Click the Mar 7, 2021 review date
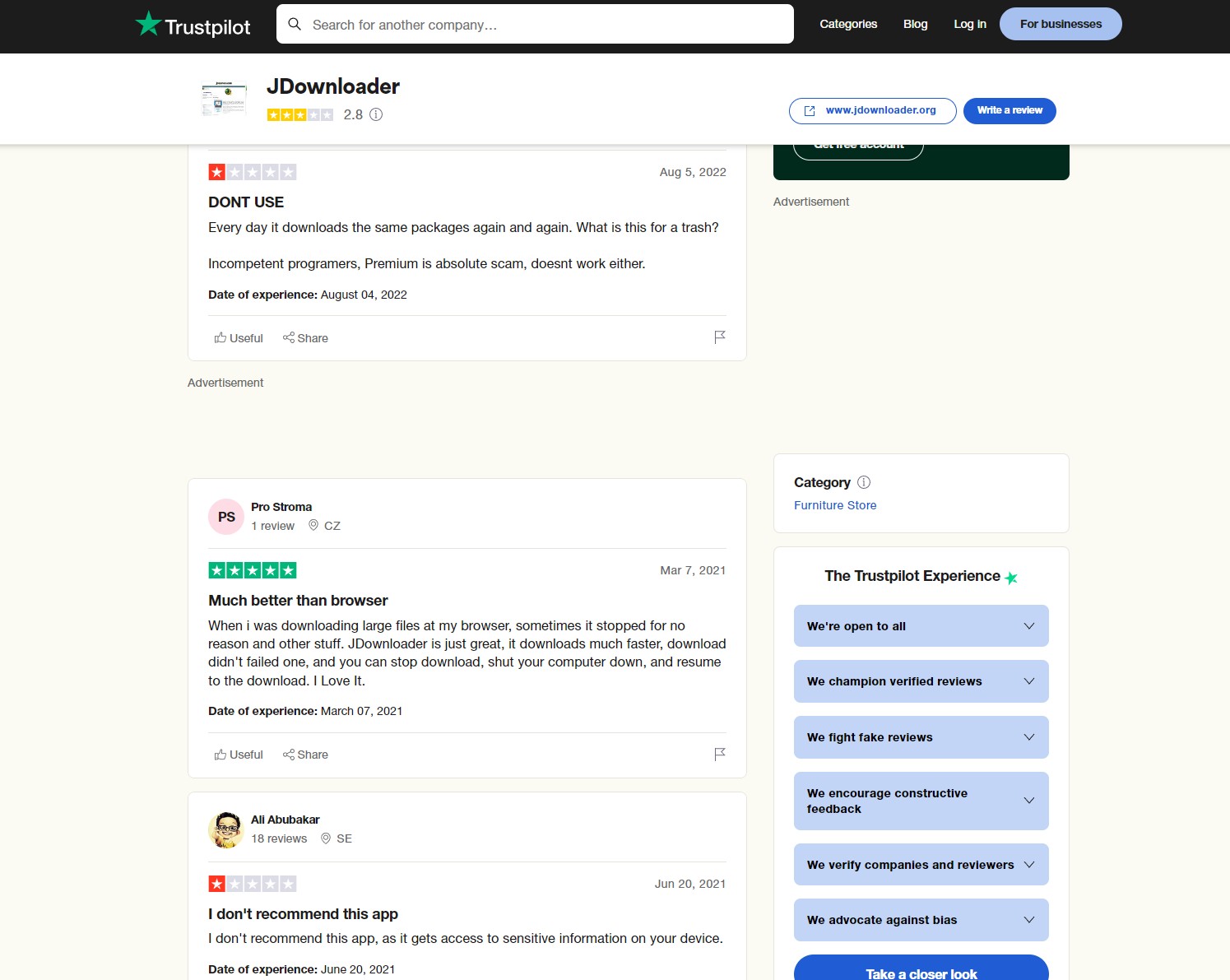Image resolution: width=1230 pixels, height=980 pixels. point(693,570)
